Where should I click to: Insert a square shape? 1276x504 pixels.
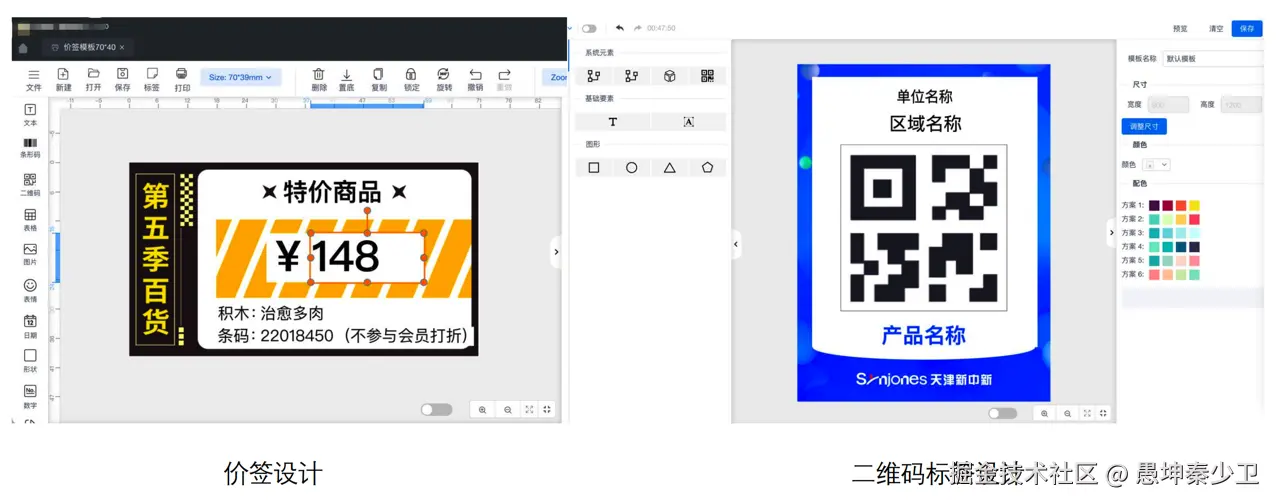[x=594, y=168]
